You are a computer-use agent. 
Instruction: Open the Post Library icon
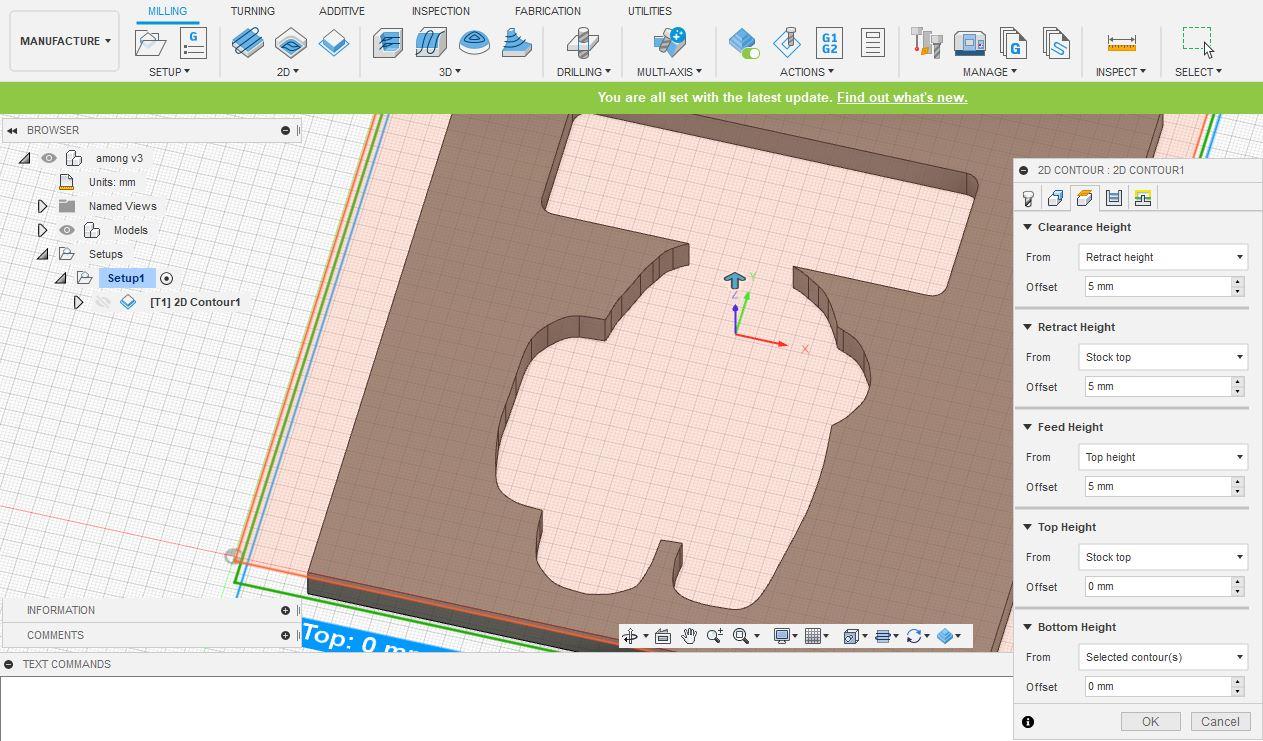(x=1013, y=43)
